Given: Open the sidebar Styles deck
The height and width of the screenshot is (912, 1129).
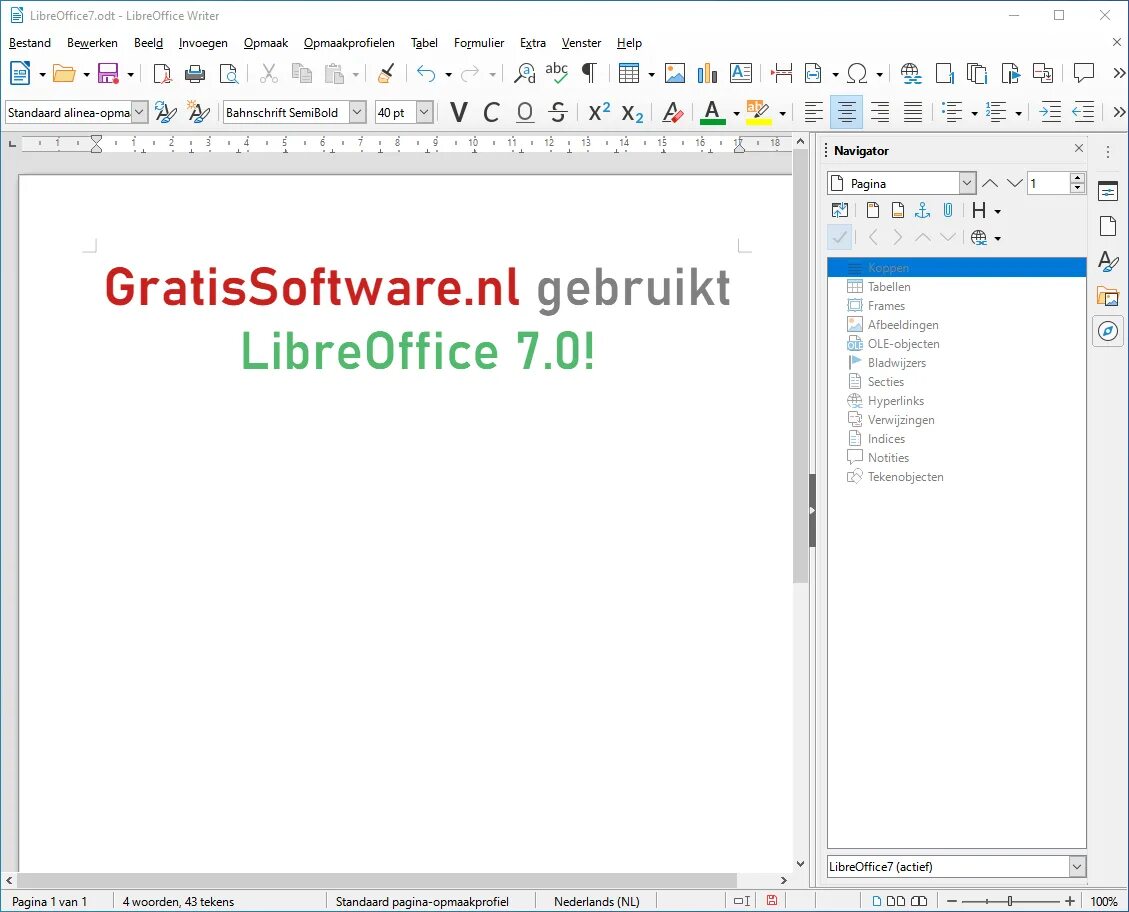Looking at the screenshot, I should point(1107,261).
